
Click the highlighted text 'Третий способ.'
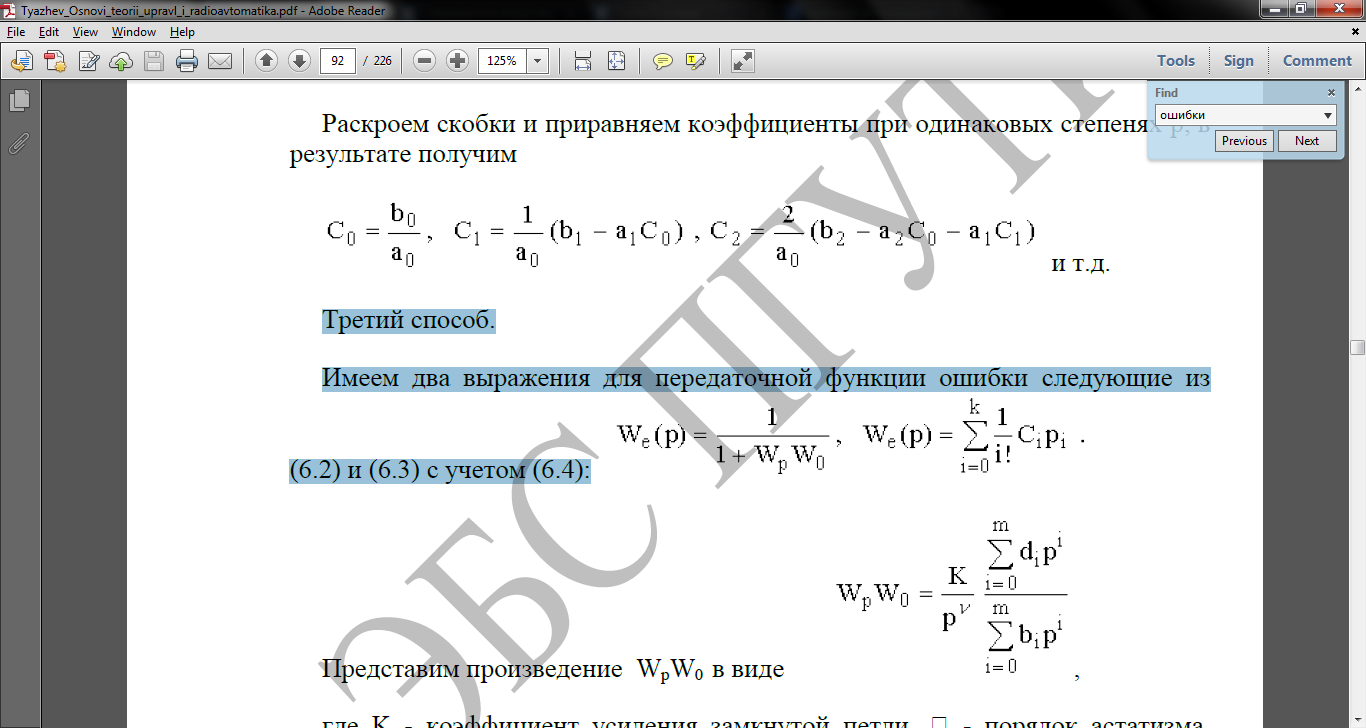[408, 322]
